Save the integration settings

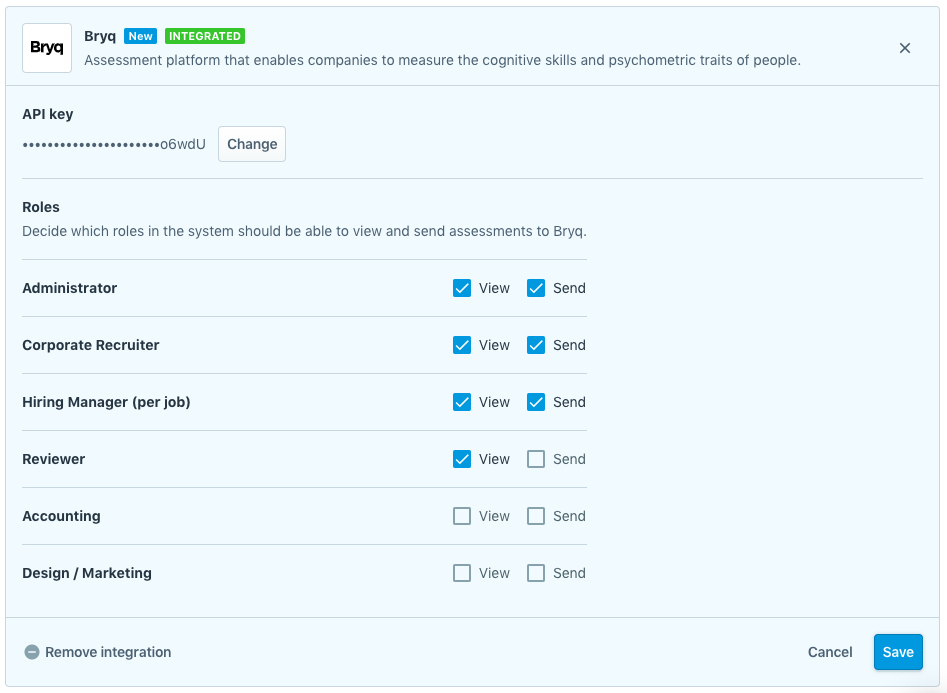coord(897,652)
